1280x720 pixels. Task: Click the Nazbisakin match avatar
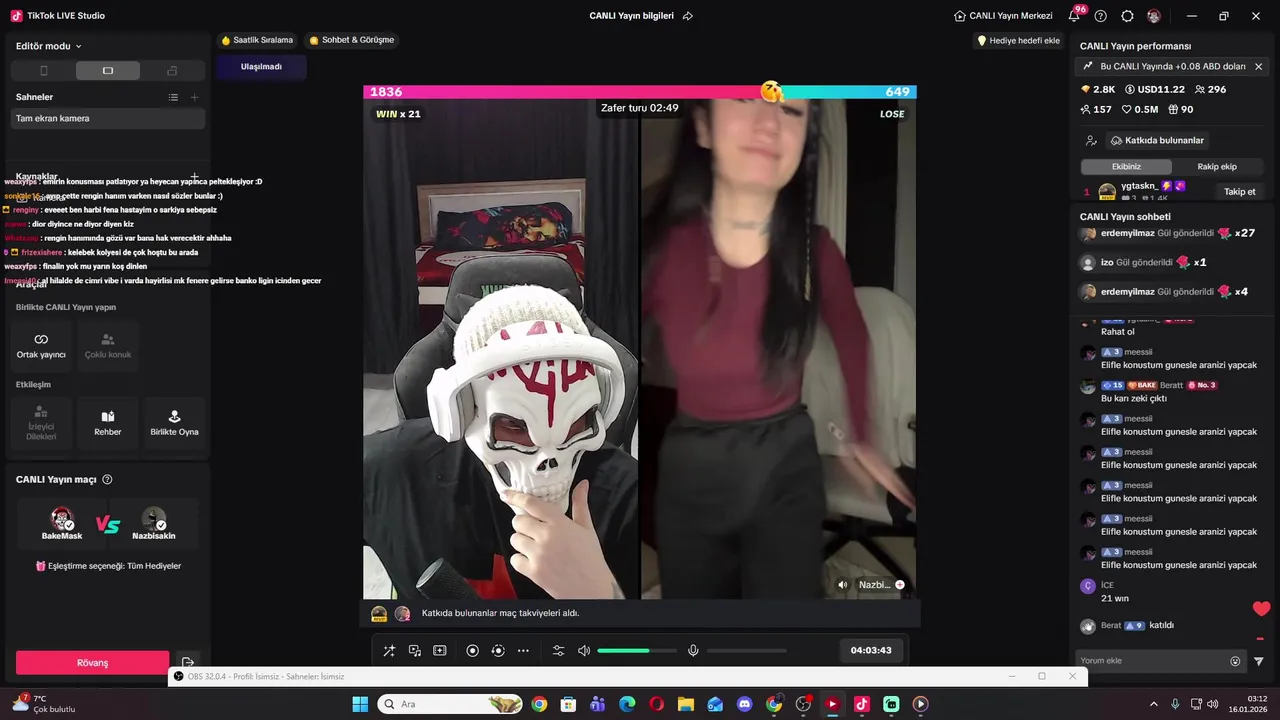pos(154,519)
